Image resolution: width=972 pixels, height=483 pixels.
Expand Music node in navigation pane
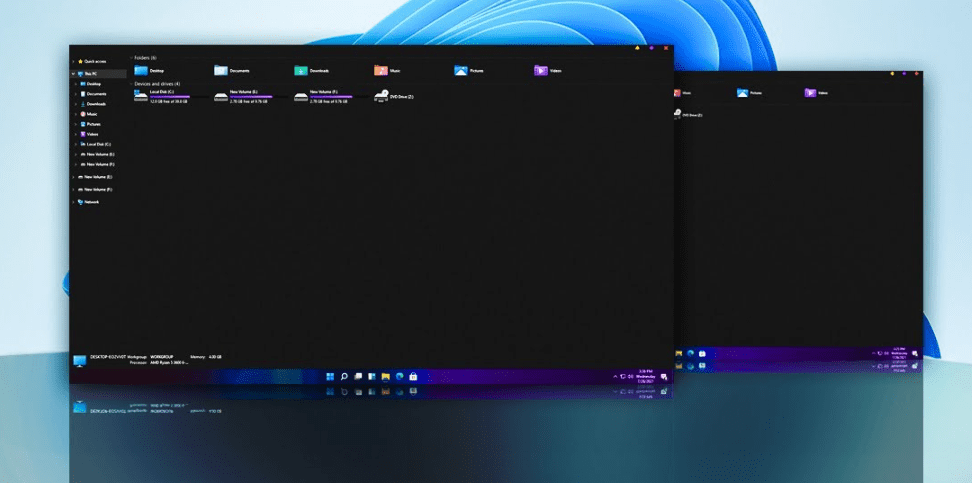[x=76, y=114]
